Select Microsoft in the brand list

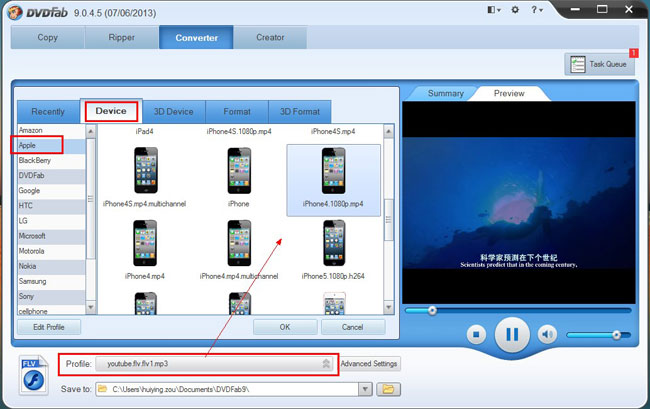tap(51, 236)
